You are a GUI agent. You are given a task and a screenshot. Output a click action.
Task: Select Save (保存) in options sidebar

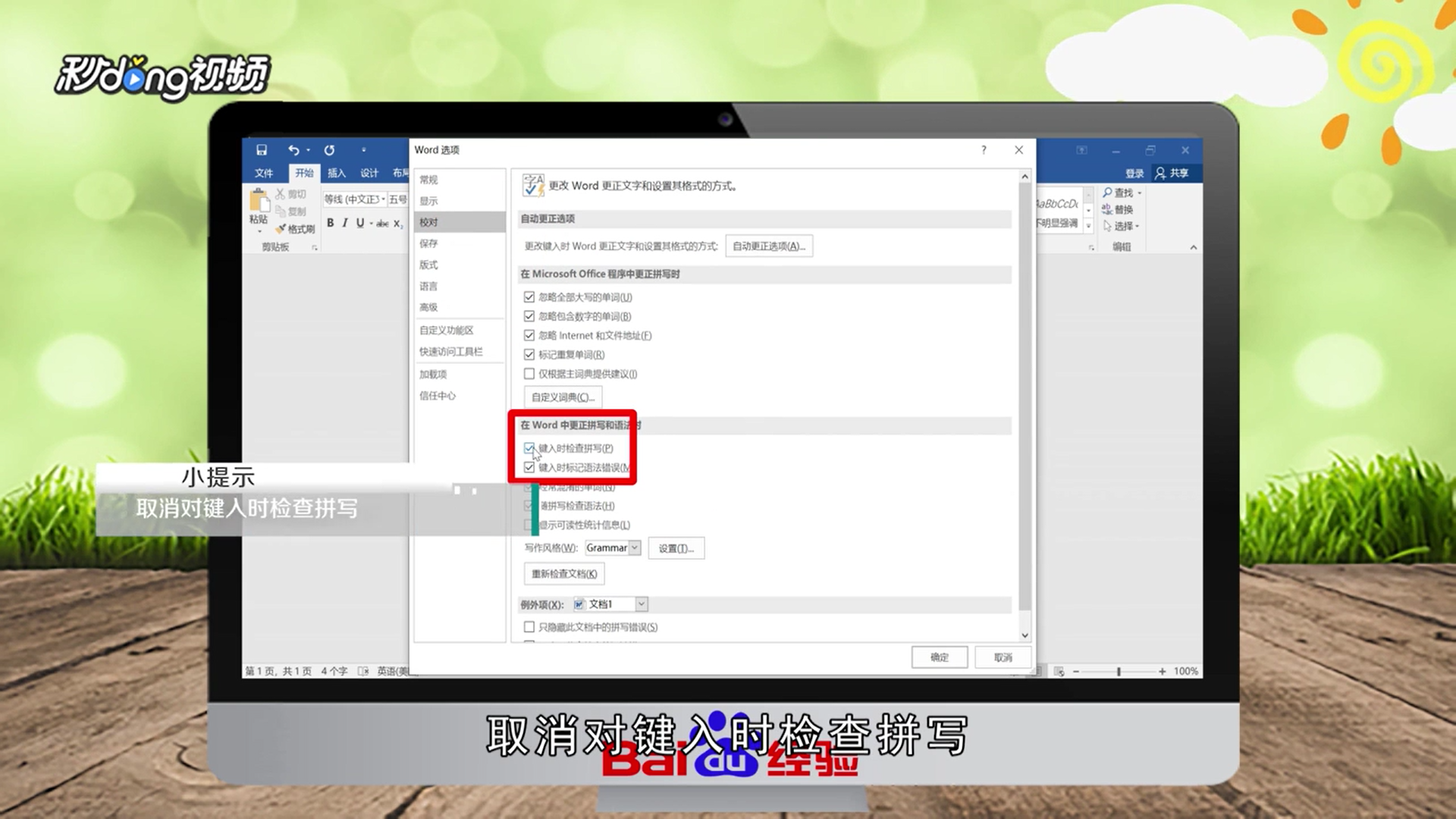tap(460, 243)
